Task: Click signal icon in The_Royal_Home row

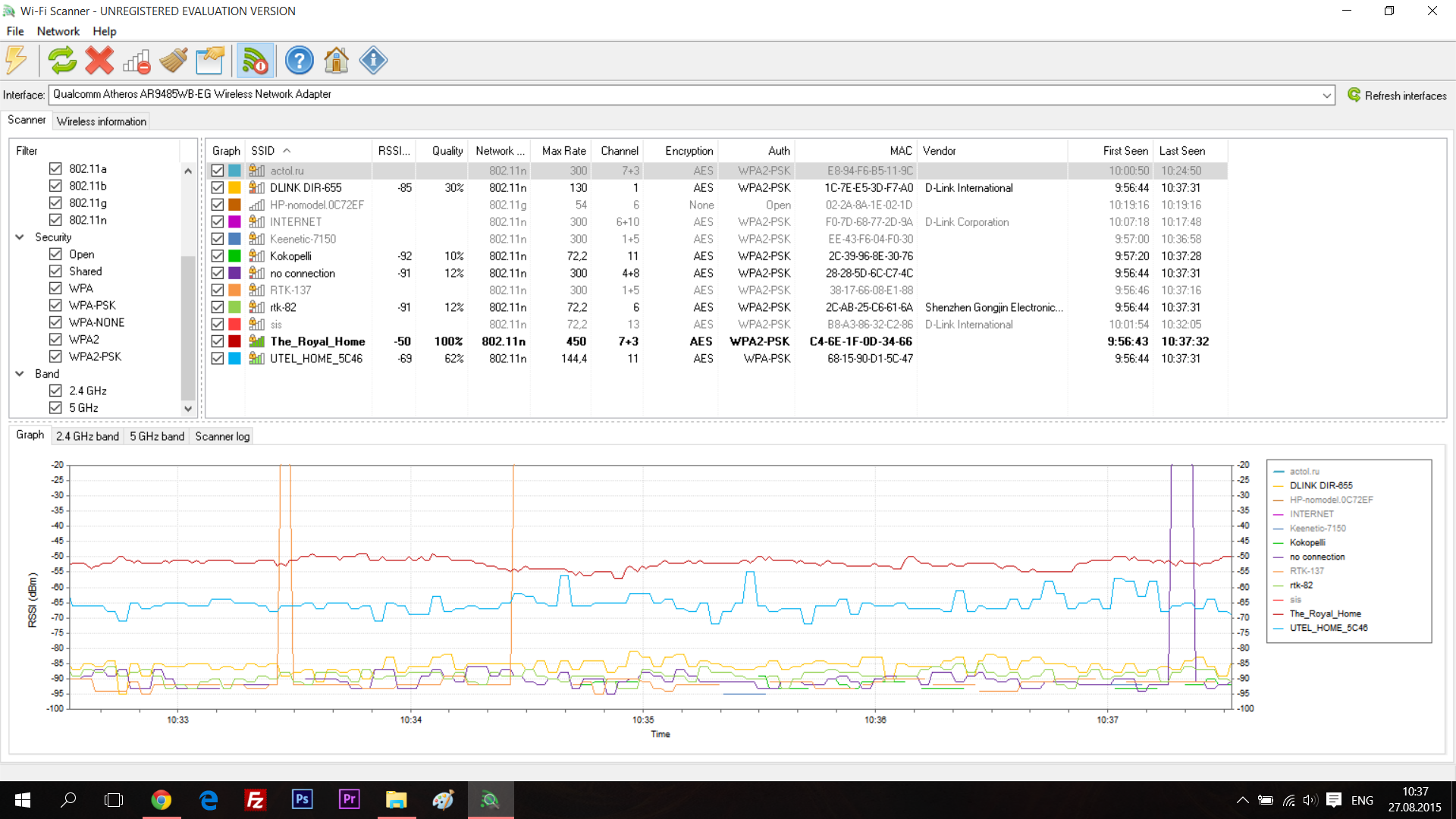Action: pyautogui.click(x=256, y=341)
